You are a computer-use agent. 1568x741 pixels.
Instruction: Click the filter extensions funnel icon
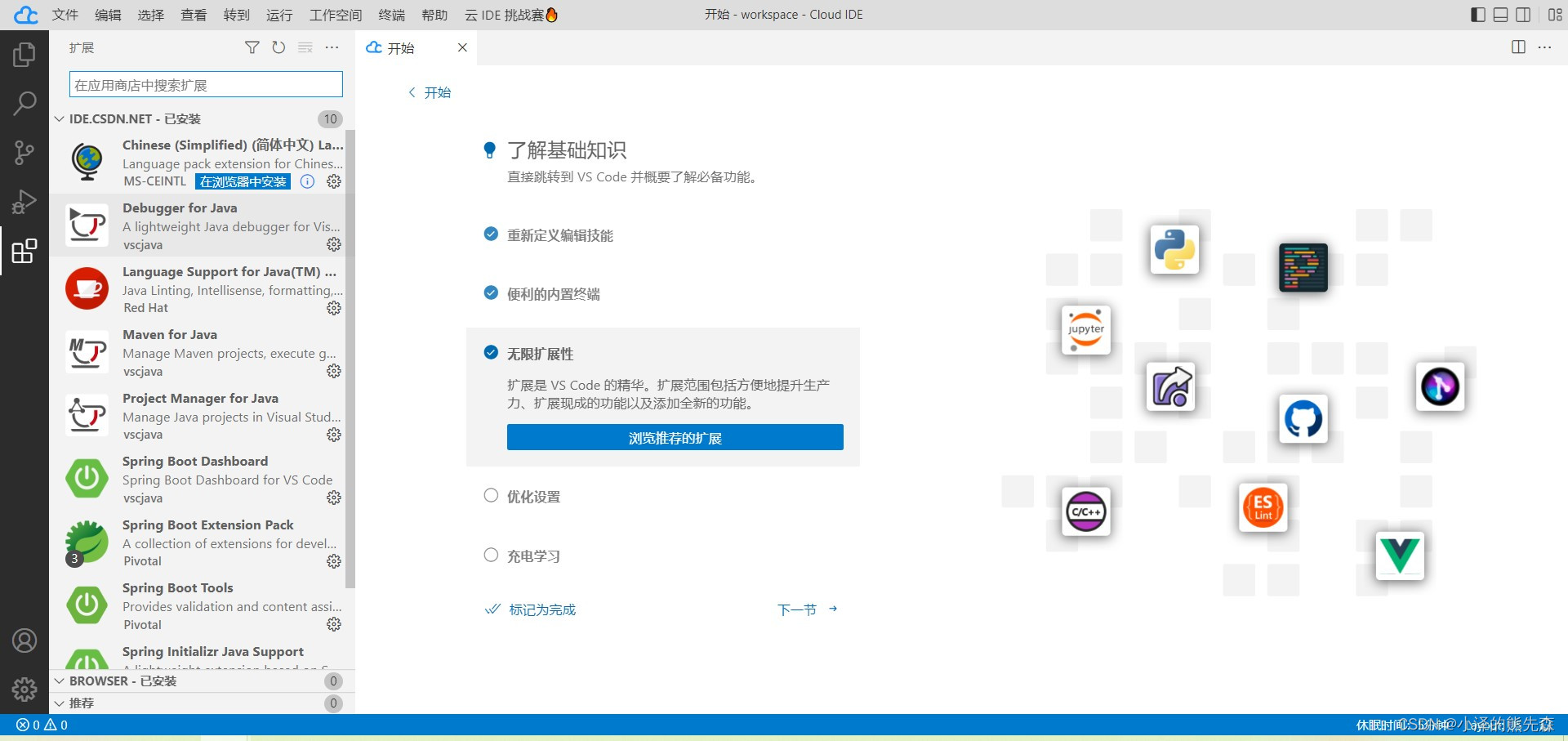click(x=252, y=47)
